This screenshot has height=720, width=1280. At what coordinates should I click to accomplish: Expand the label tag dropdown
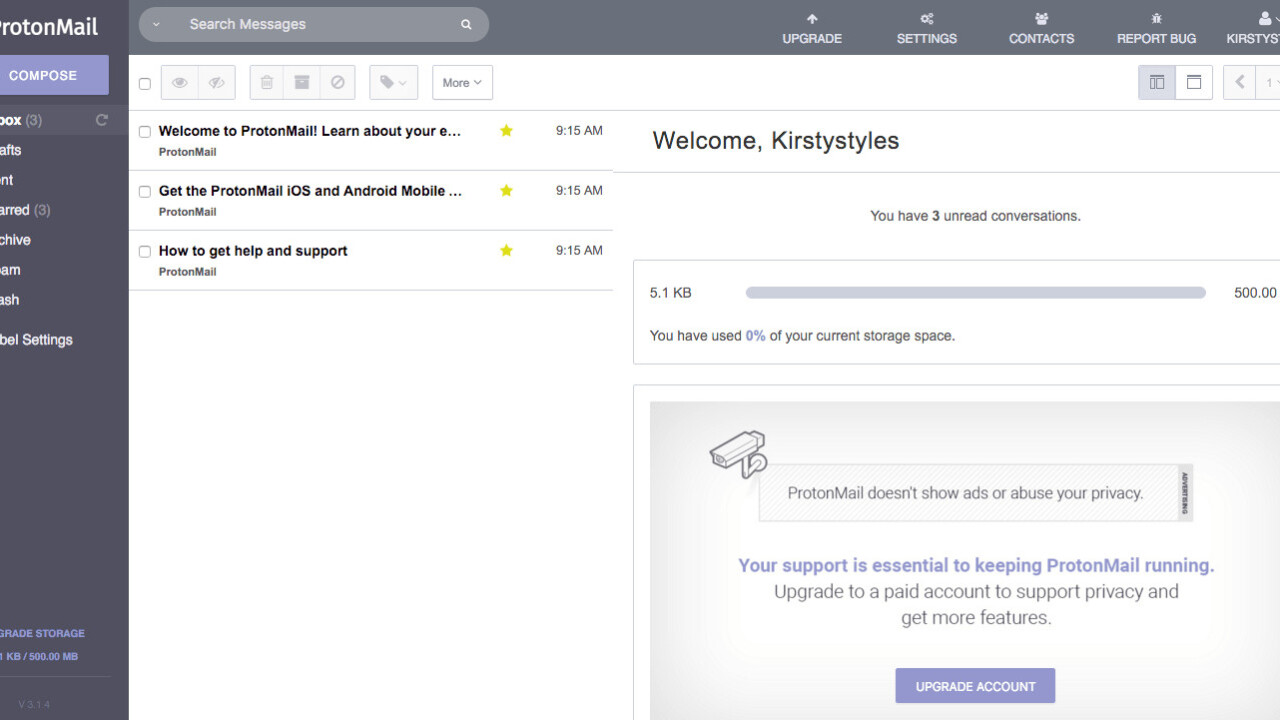pyautogui.click(x=394, y=83)
